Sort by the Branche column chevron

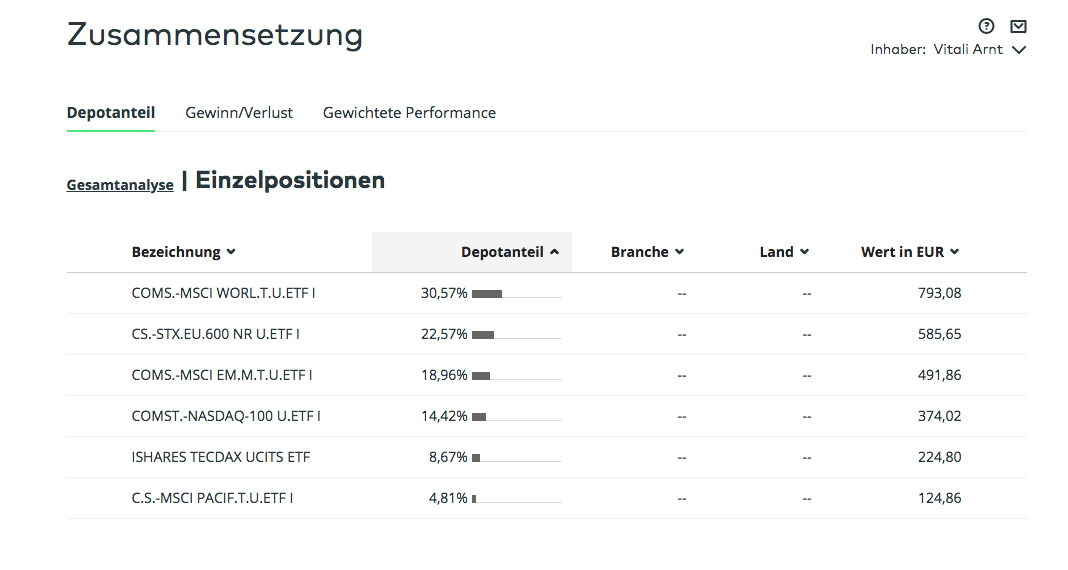click(679, 252)
